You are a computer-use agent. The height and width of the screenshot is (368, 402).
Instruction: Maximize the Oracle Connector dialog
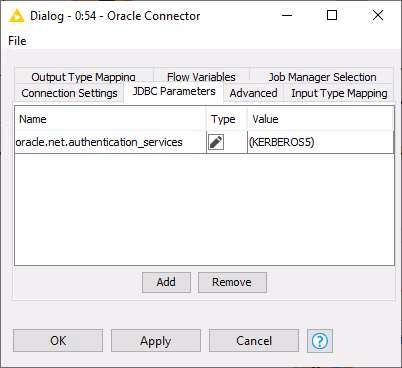tap(332, 15)
